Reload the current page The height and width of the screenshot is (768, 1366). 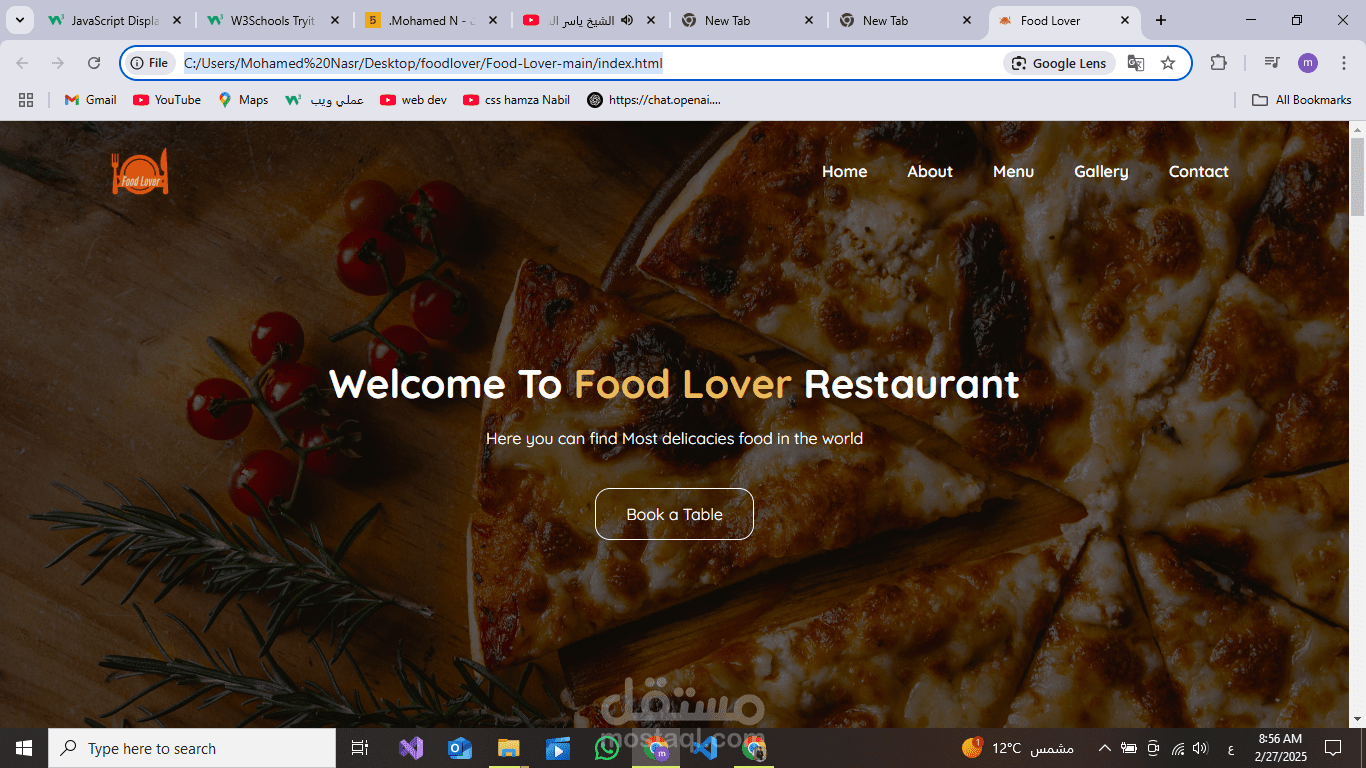click(x=94, y=63)
